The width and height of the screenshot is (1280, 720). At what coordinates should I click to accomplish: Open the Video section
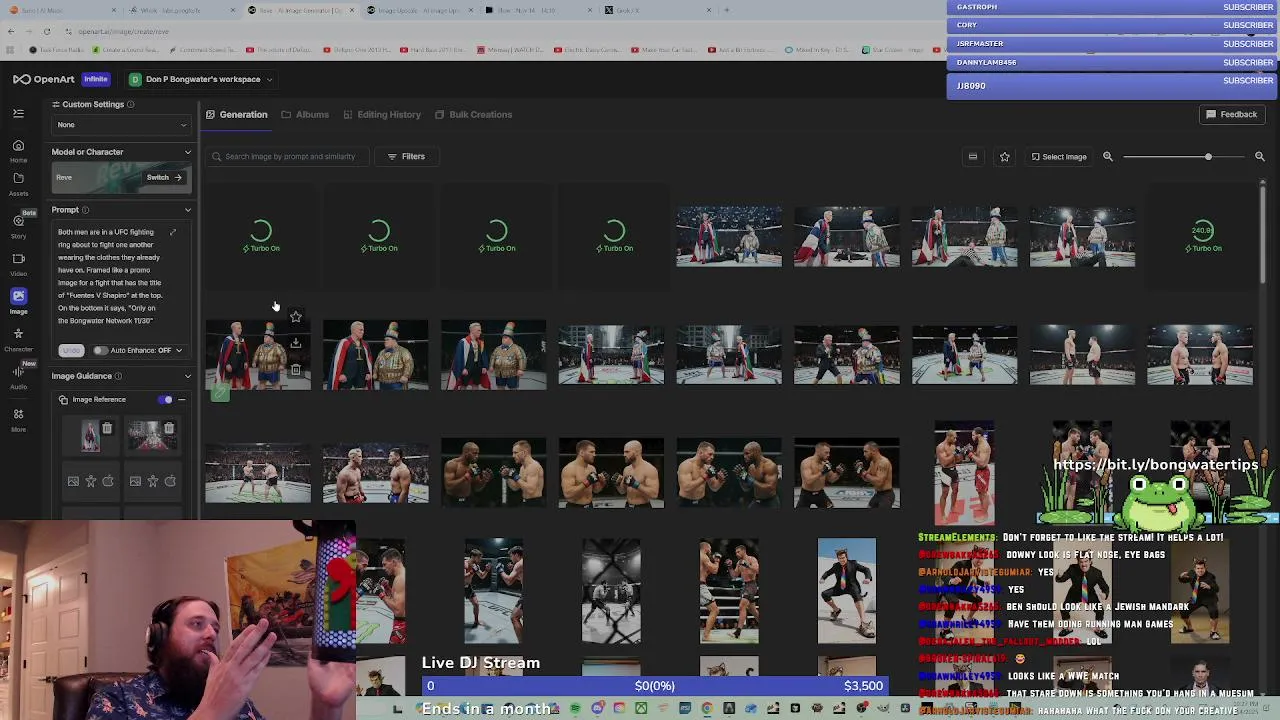point(18,263)
